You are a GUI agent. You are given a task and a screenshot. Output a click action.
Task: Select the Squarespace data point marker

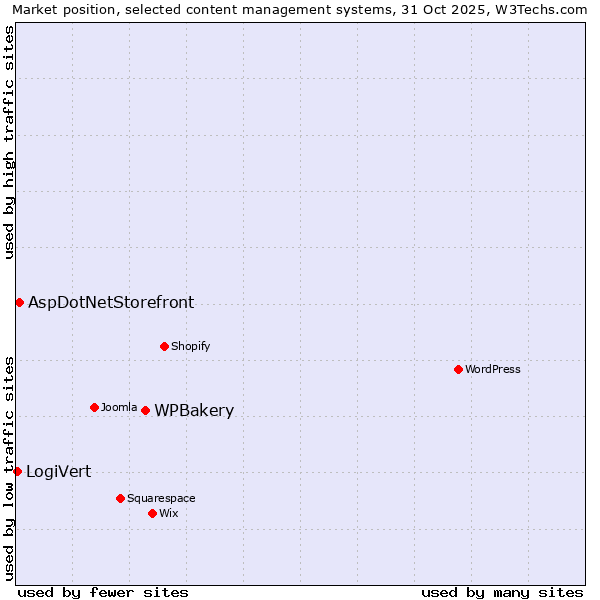click(x=120, y=498)
